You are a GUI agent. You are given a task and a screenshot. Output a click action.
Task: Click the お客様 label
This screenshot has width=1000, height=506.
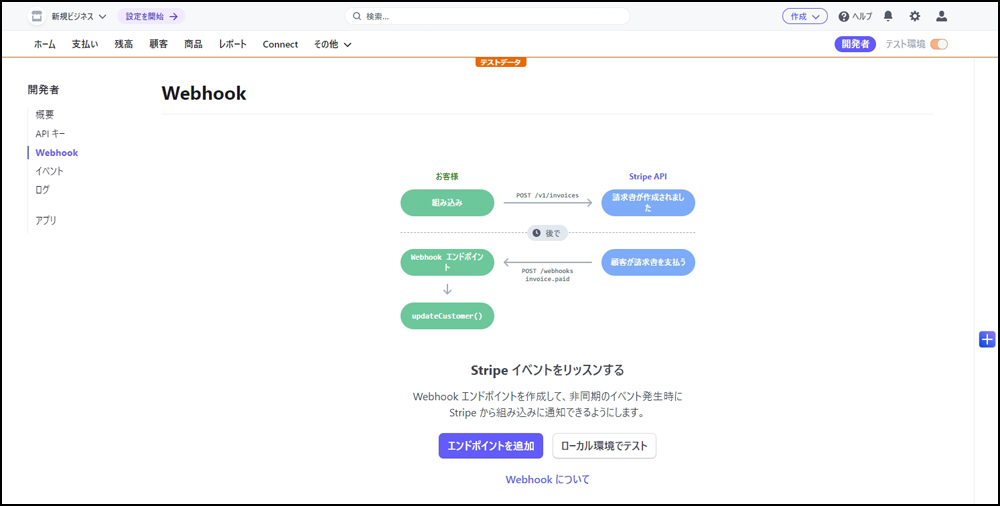point(447,177)
